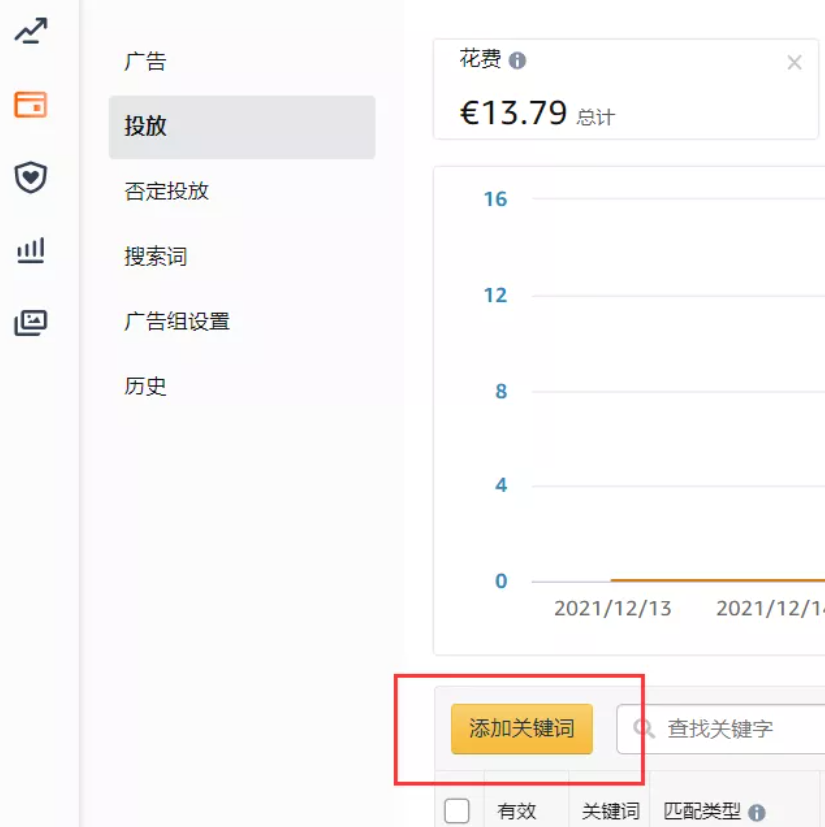This screenshot has width=825, height=827.
Task: Select the 投放 menu item
Action: click(242, 127)
